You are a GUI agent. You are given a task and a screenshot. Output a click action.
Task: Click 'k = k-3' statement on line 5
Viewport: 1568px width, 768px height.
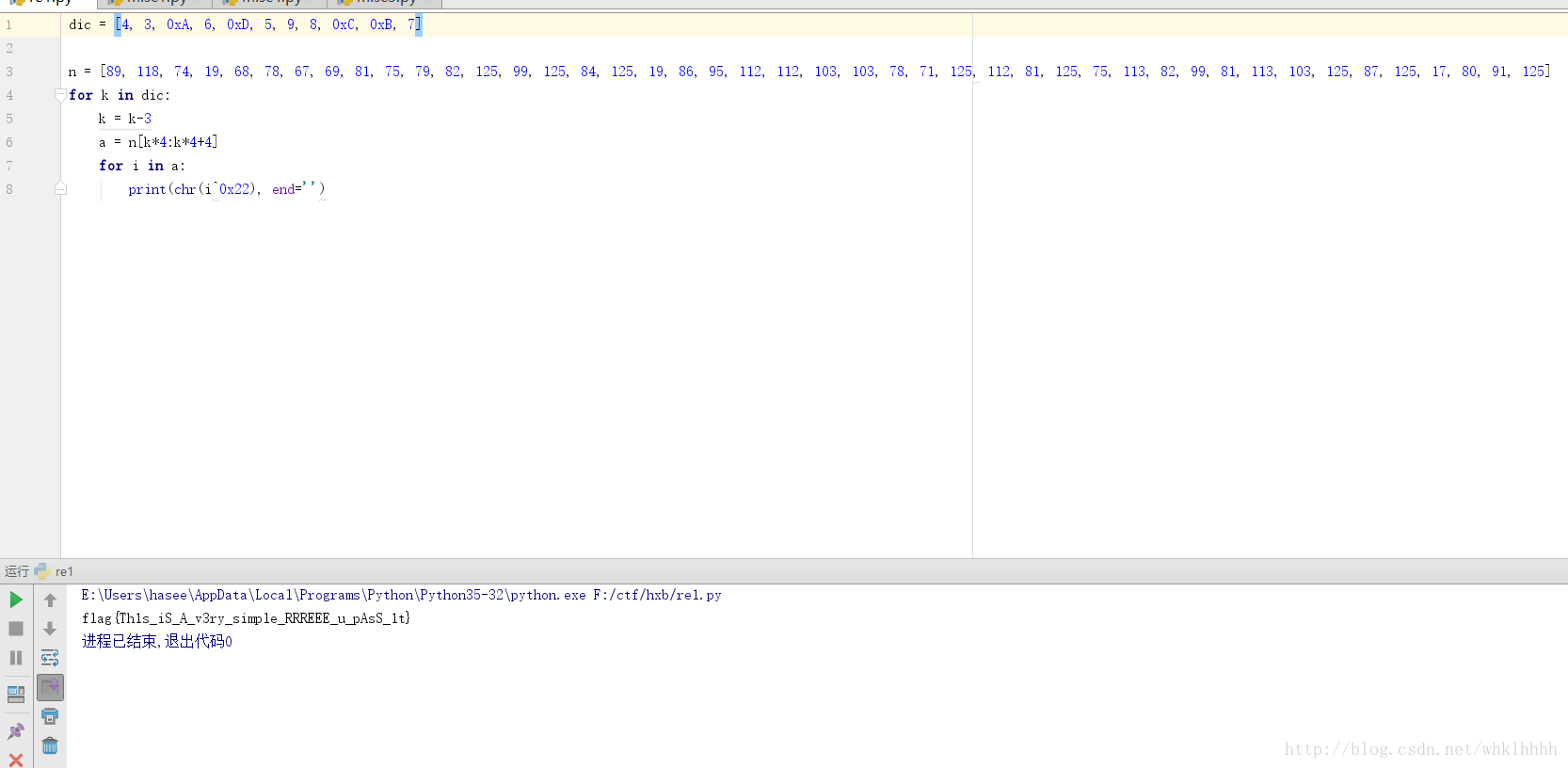(x=125, y=119)
